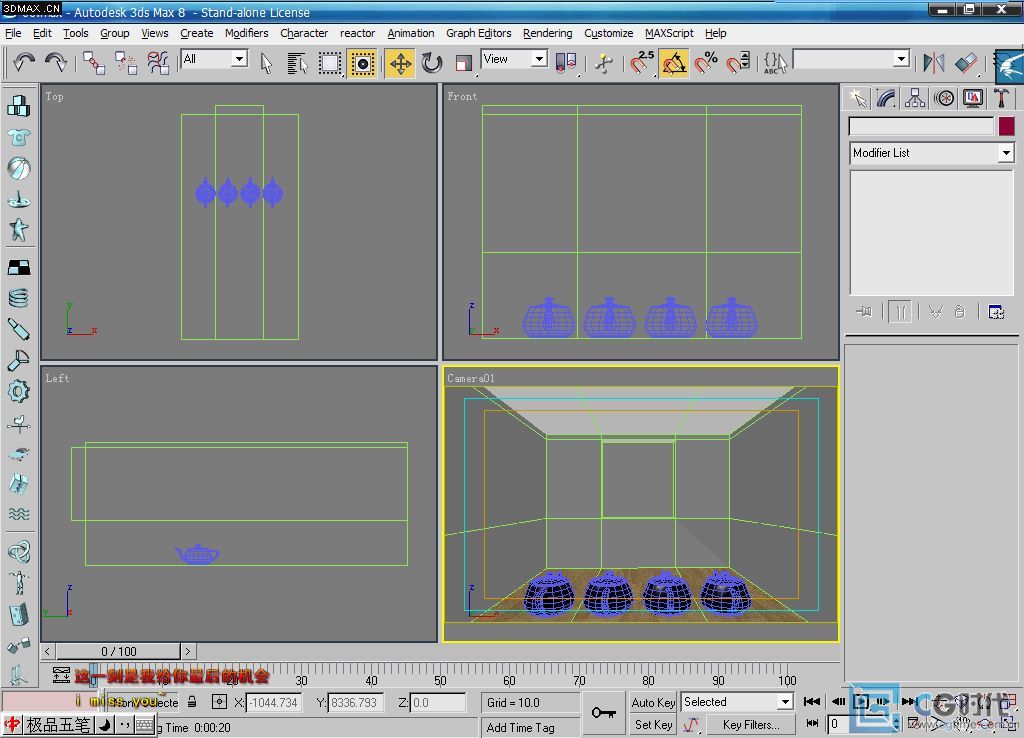Enable Select and Manipulate mode

click(604, 63)
